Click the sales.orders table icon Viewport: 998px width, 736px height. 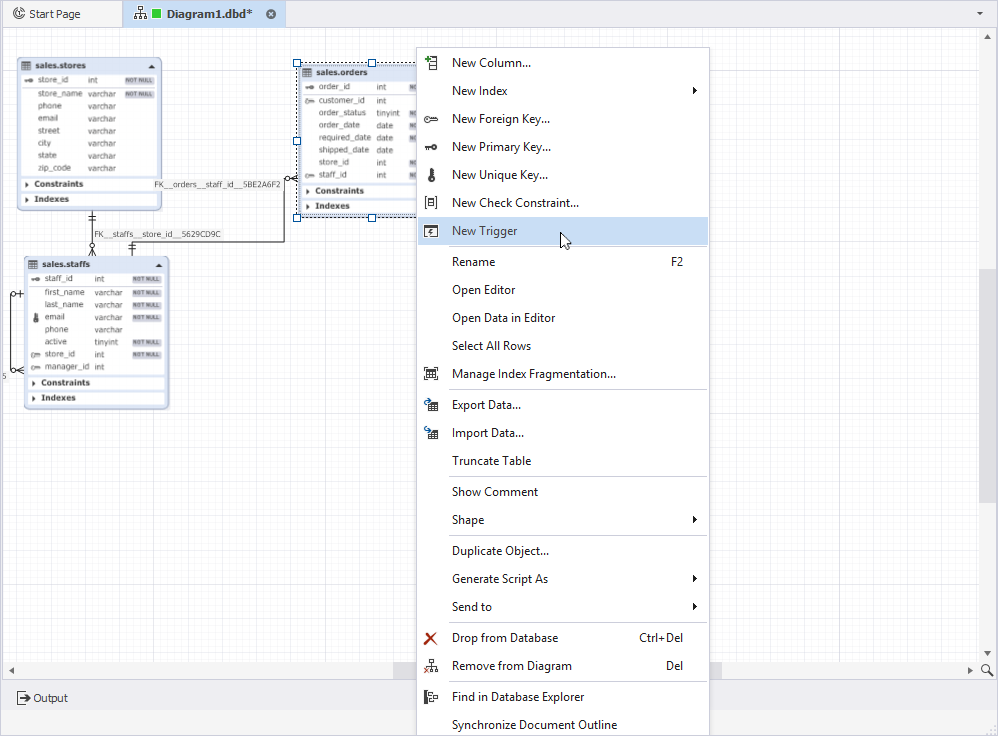coord(307,72)
